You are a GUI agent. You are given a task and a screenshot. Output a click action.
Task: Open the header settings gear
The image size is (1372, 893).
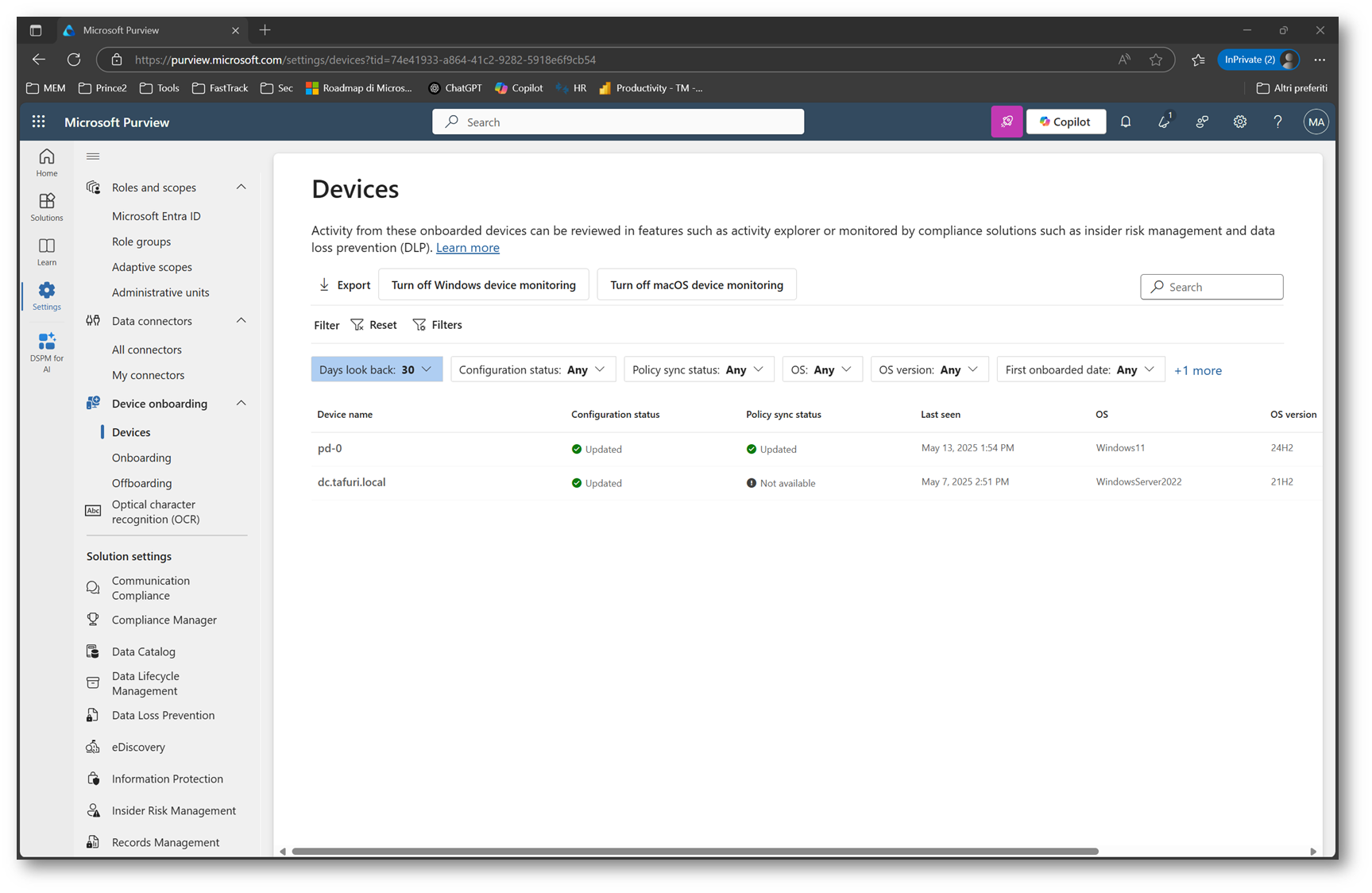1240,122
